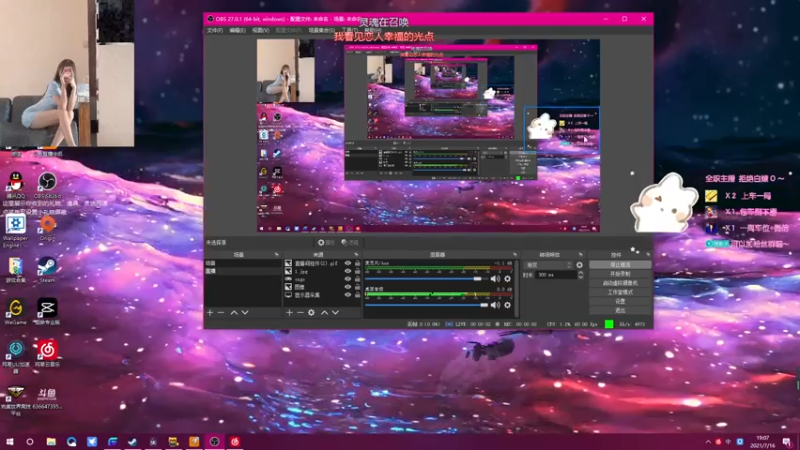Screen dimensions: 800x450
Task: Pop out the Scenes dock panel
Action: [x=277, y=255]
